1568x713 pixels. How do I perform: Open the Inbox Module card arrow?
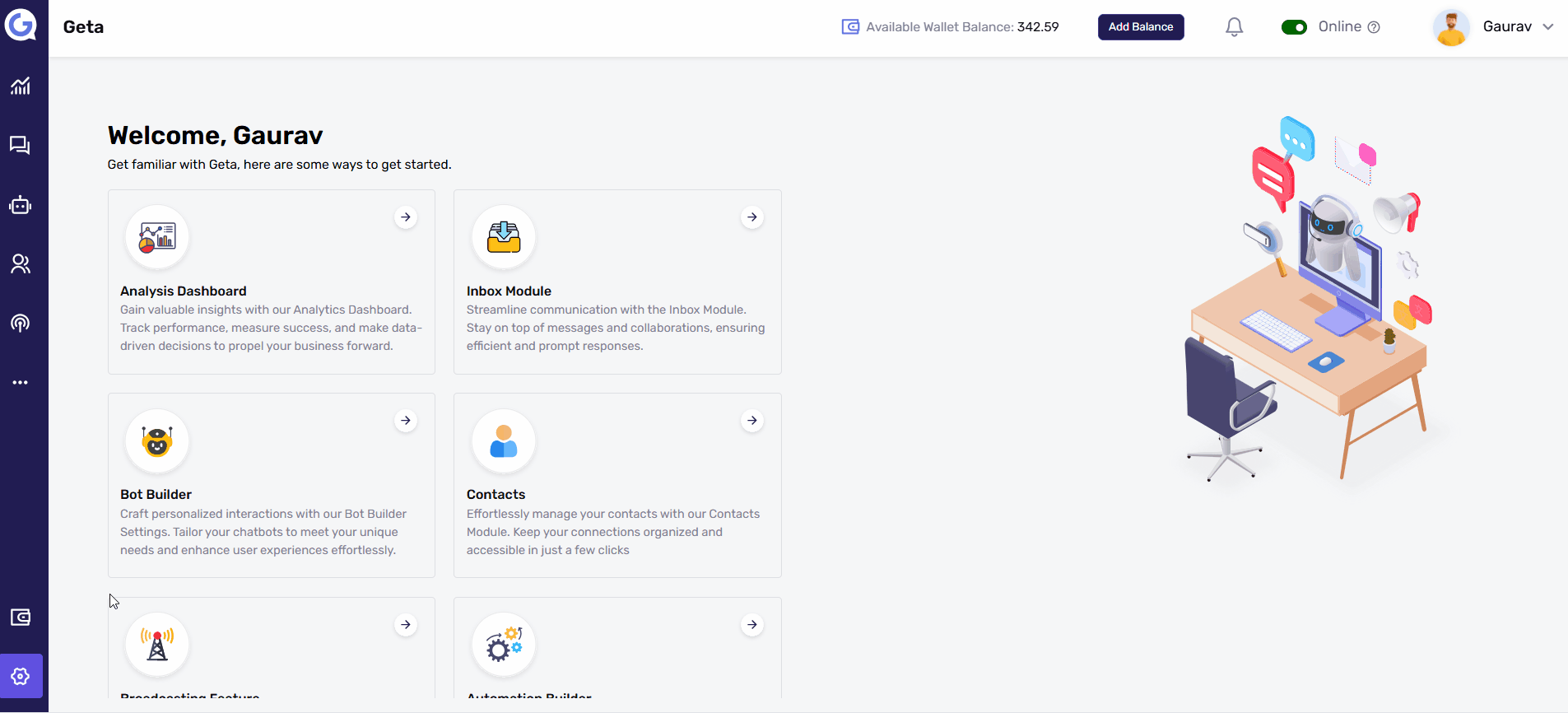pyautogui.click(x=752, y=217)
